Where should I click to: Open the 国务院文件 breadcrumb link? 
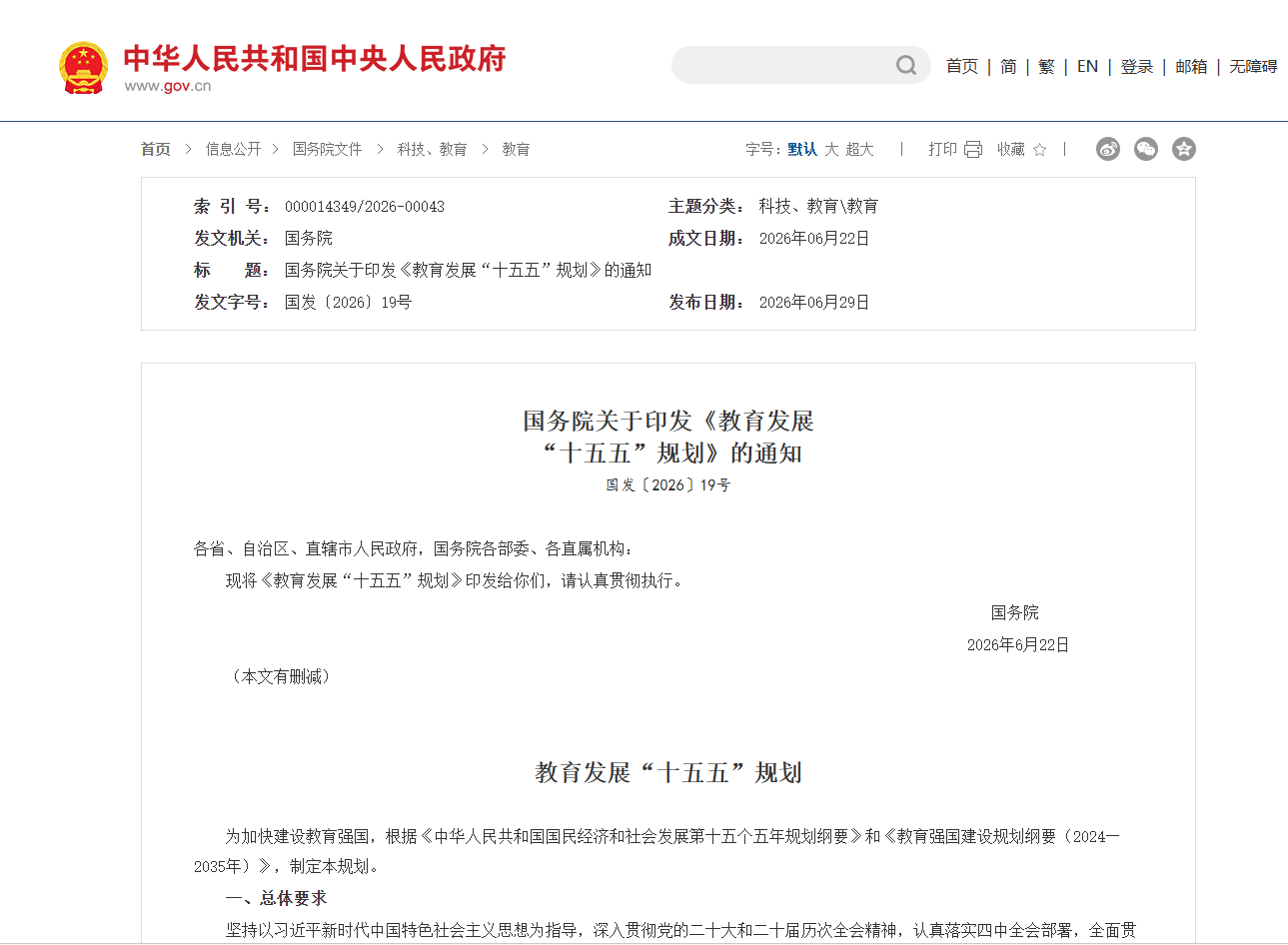(x=328, y=149)
